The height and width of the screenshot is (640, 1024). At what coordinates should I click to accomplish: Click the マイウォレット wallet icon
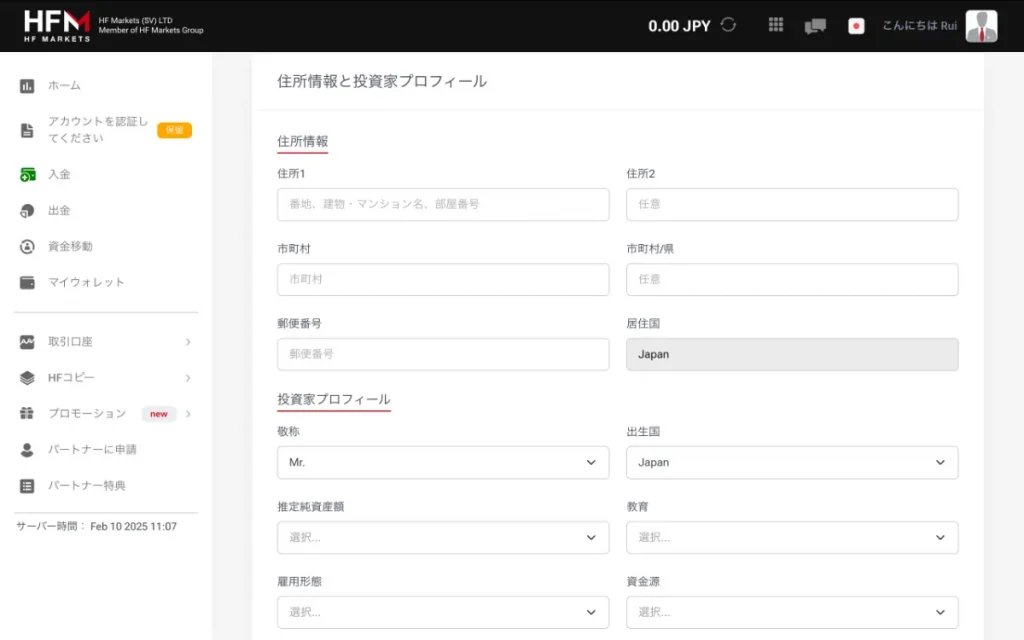tap(27, 282)
